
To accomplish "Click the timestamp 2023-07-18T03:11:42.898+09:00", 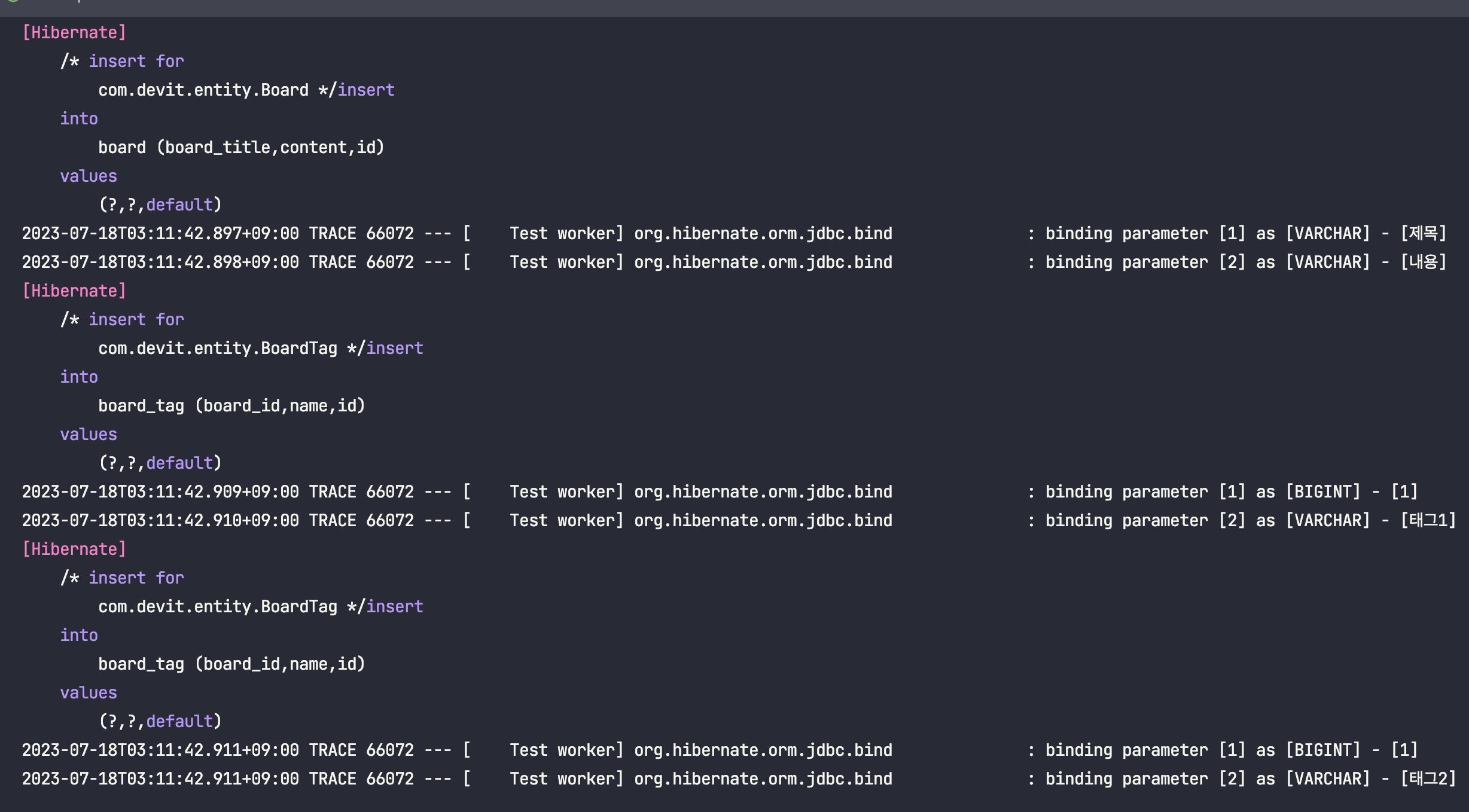I will [160, 262].
